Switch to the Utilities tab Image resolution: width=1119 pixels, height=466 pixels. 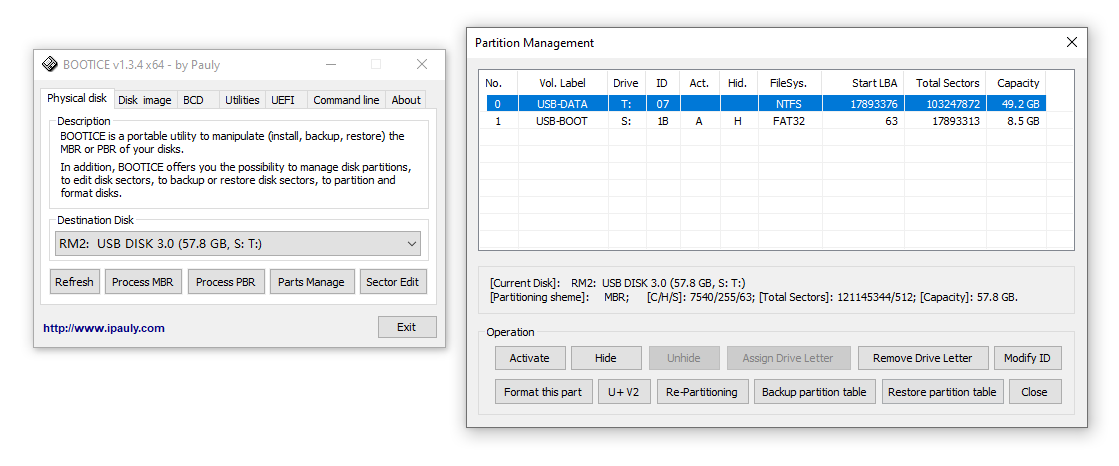click(243, 100)
